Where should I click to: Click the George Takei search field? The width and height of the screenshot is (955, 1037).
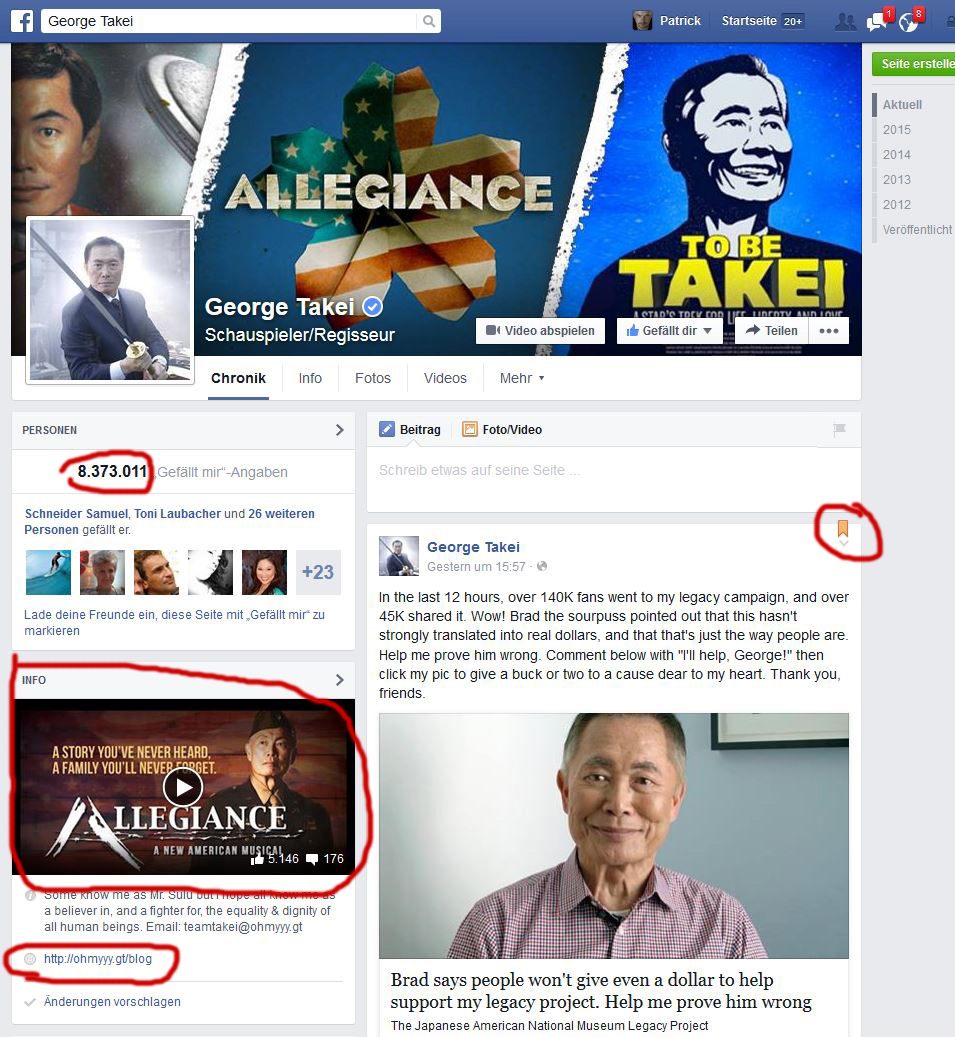point(229,21)
